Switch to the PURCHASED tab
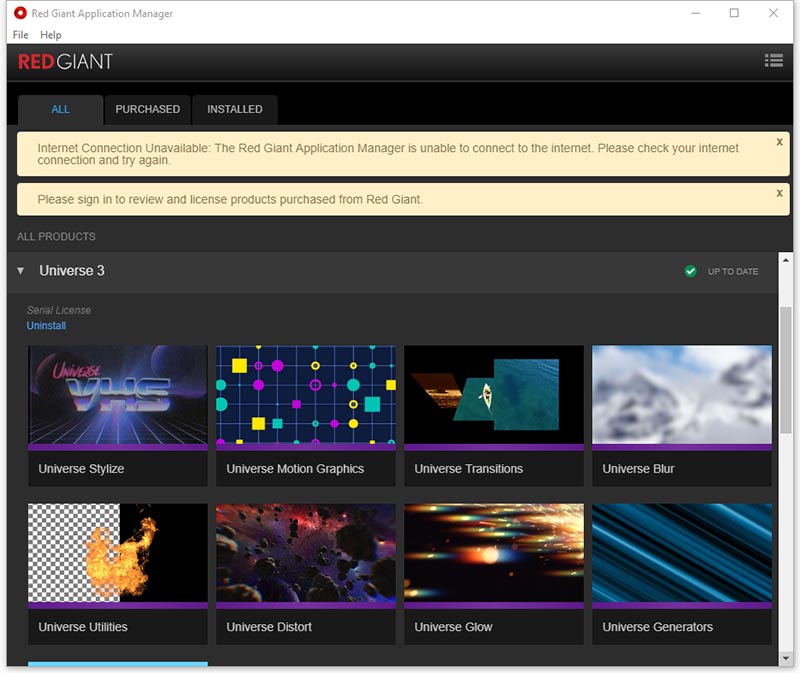The image size is (800, 673). 147,109
